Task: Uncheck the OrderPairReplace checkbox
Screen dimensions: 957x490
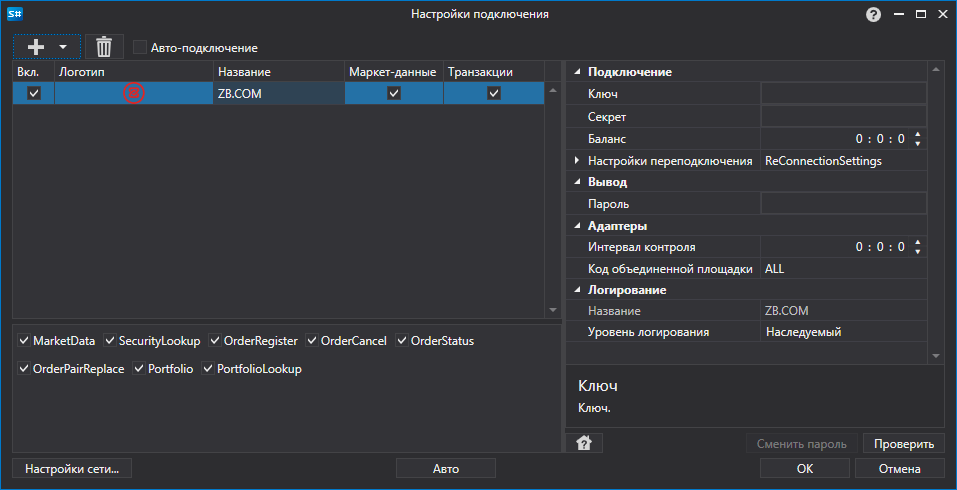Action: pyautogui.click(x=24, y=369)
